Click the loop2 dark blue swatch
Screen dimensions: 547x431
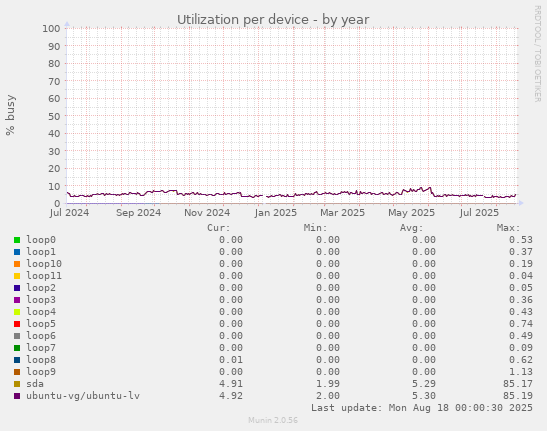coord(17,288)
